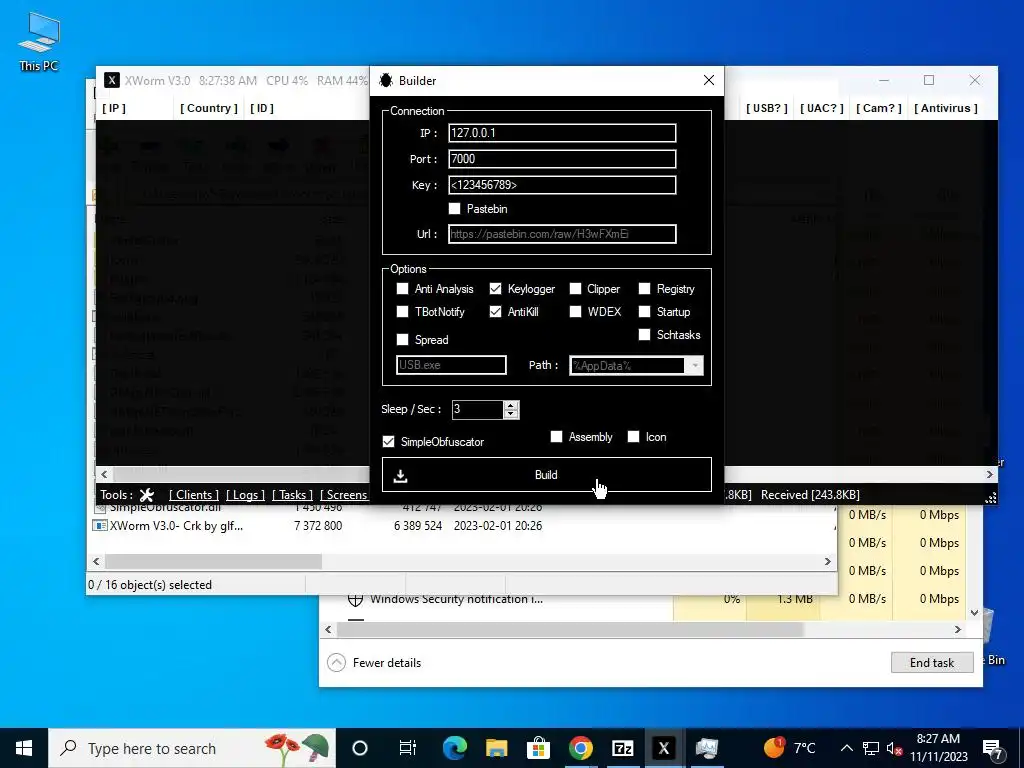The width and height of the screenshot is (1024, 768).
Task: Open the [ Logs ] tab
Action: 245,495
